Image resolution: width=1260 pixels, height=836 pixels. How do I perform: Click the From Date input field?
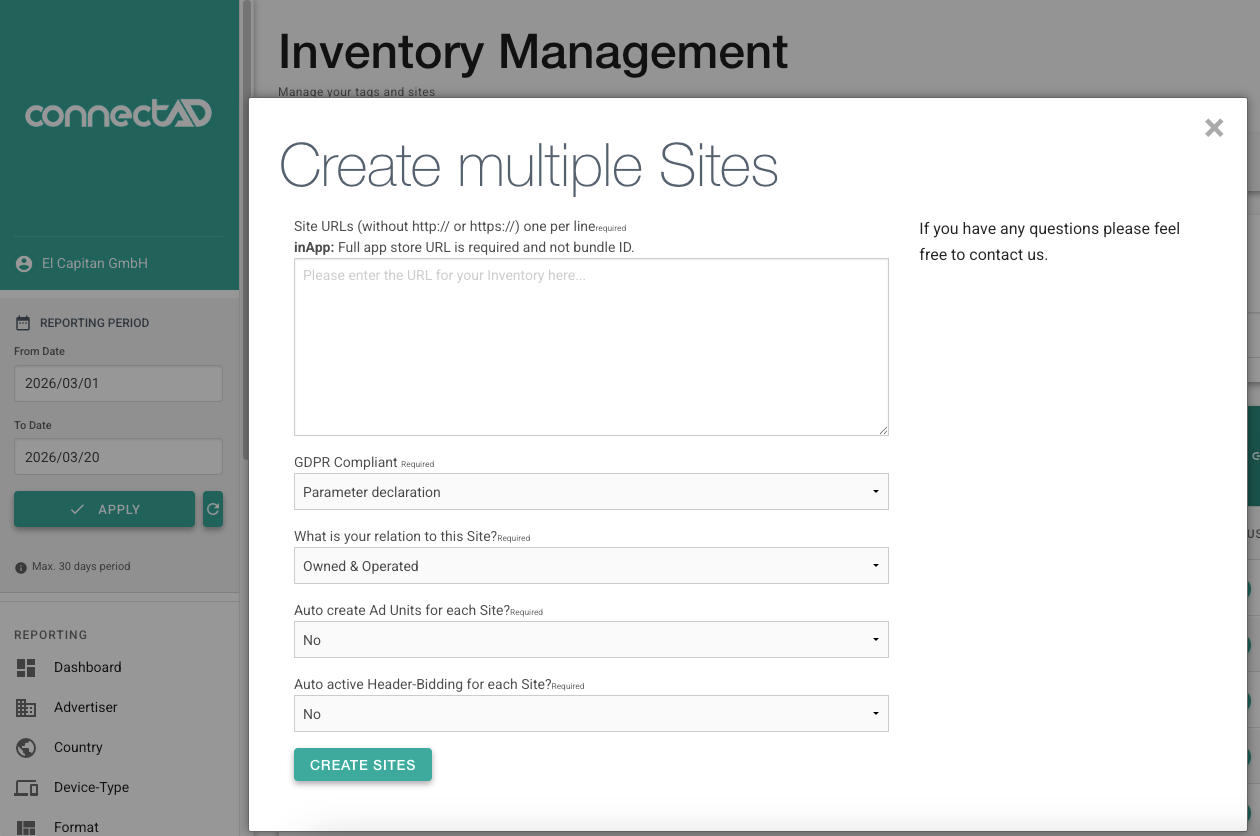118,384
